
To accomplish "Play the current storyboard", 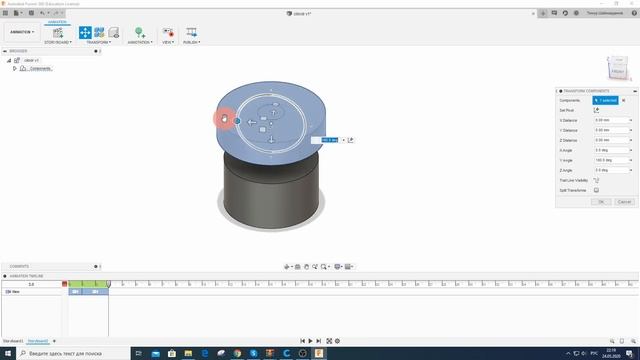I will tap(311, 341).
